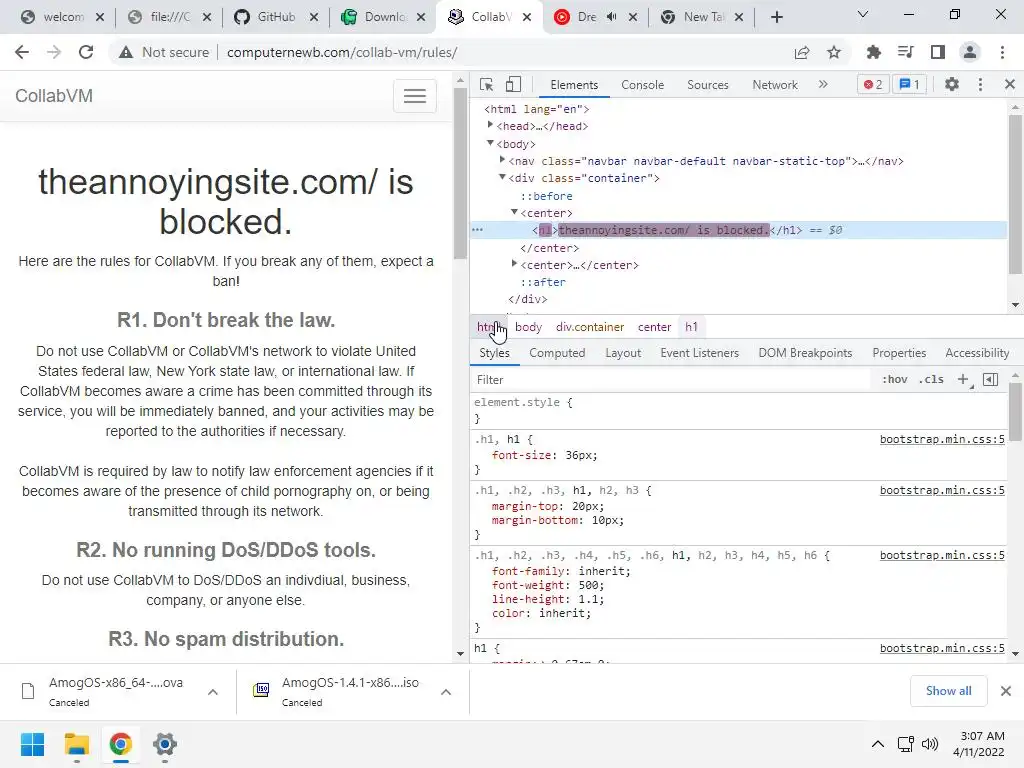Collapse the body node
Viewport: 1024px width, 768px height.
[x=490, y=143]
